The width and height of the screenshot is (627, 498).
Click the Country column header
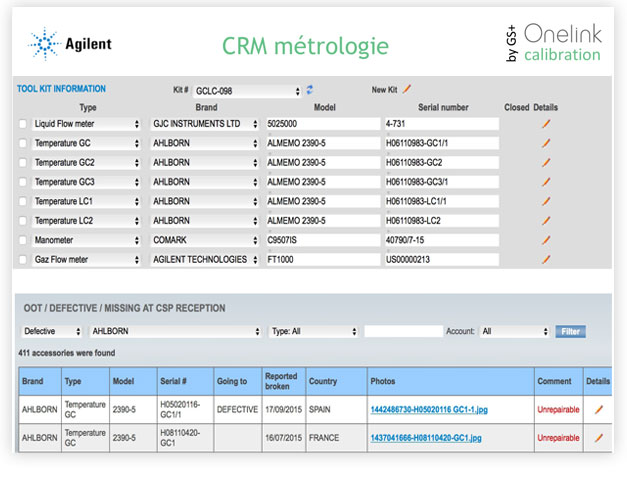click(x=336, y=382)
